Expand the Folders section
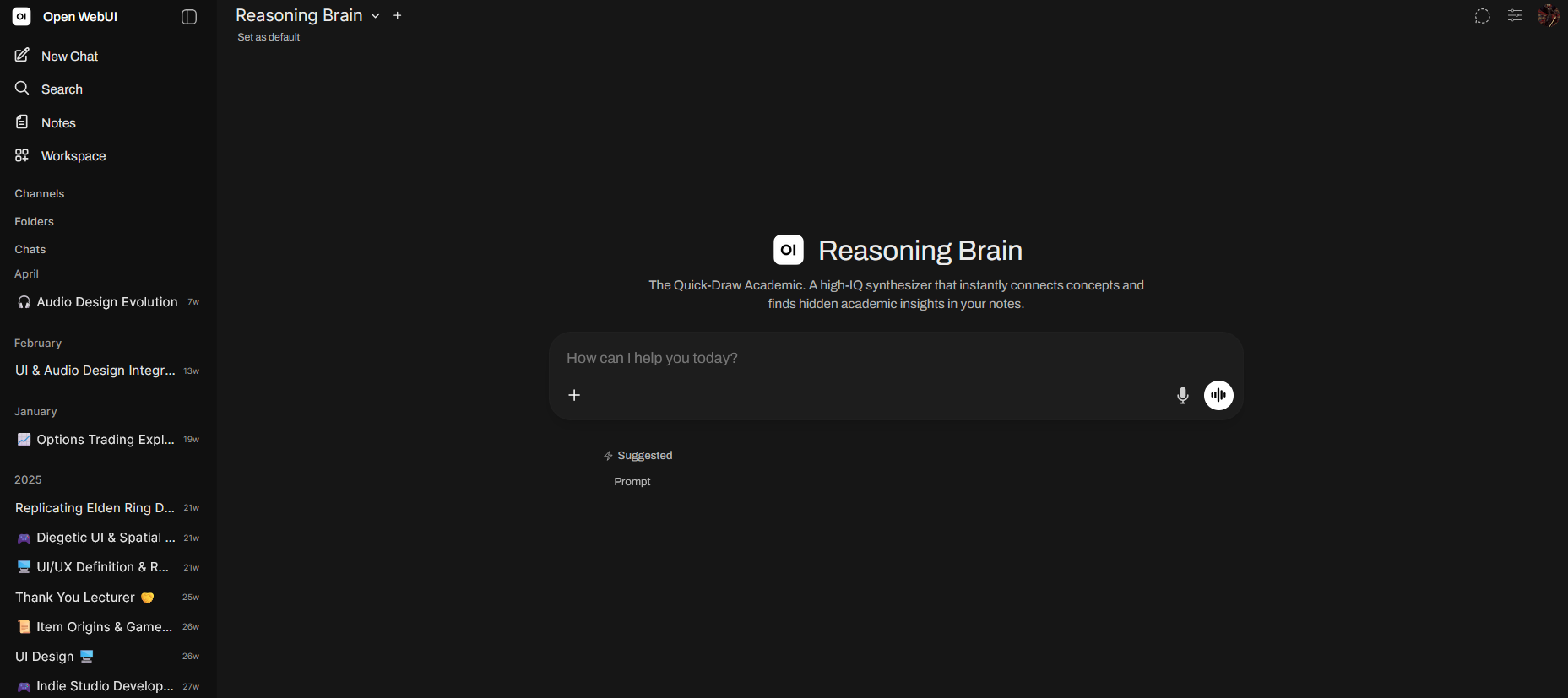Viewport: 1568px width, 698px height. [34, 221]
